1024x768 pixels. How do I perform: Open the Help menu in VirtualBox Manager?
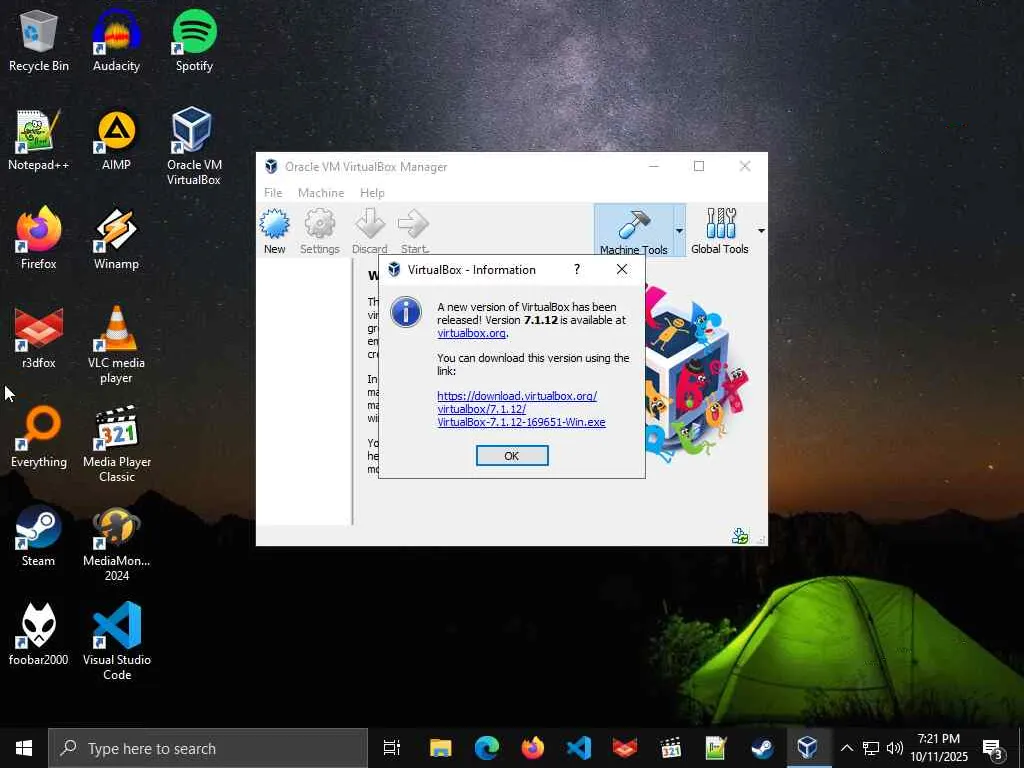372,193
